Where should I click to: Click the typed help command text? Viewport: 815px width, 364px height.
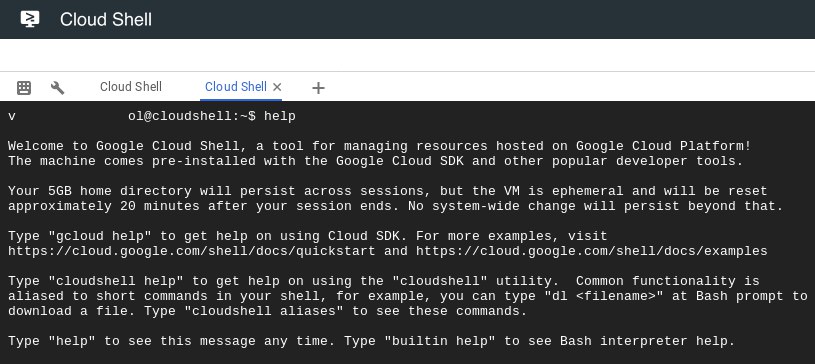point(280,116)
